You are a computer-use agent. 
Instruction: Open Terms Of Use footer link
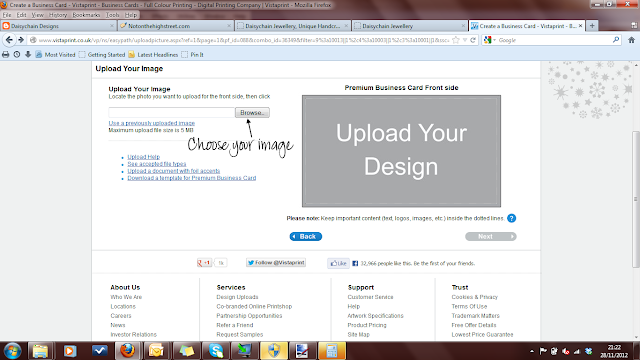(469, 307)
